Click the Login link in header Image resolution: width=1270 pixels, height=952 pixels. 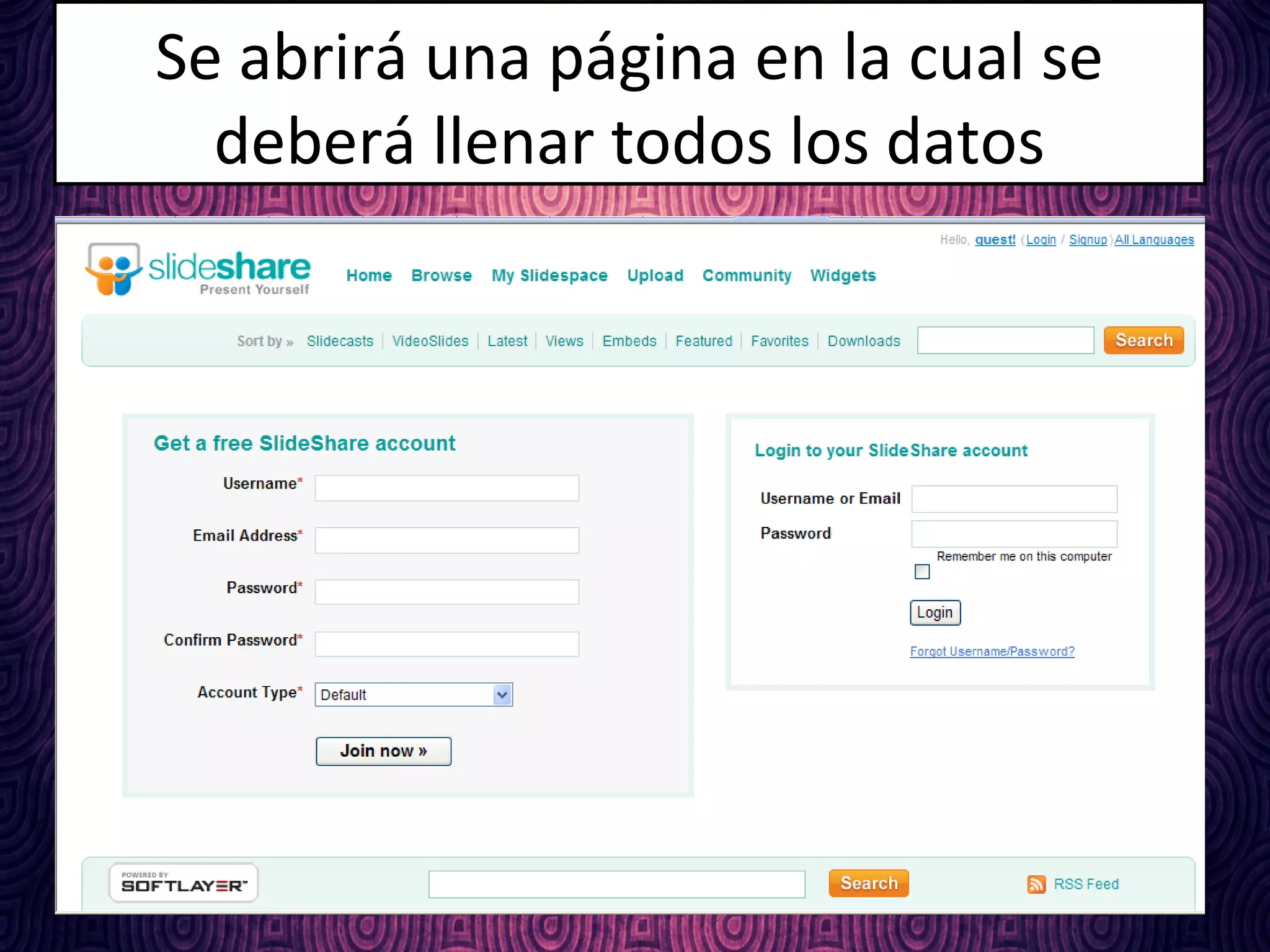[x=1041, y=240]
